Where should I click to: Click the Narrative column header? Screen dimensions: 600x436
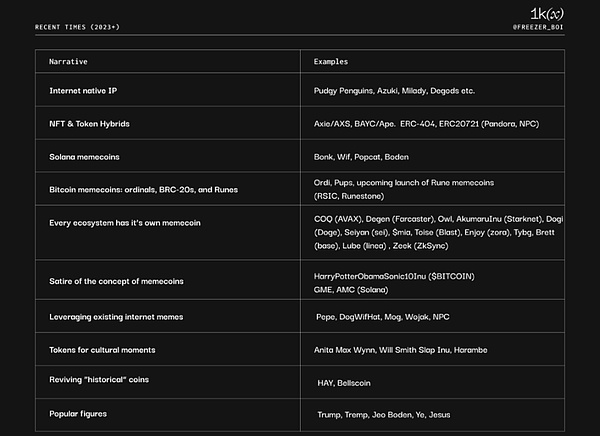(x=69, y=62)
